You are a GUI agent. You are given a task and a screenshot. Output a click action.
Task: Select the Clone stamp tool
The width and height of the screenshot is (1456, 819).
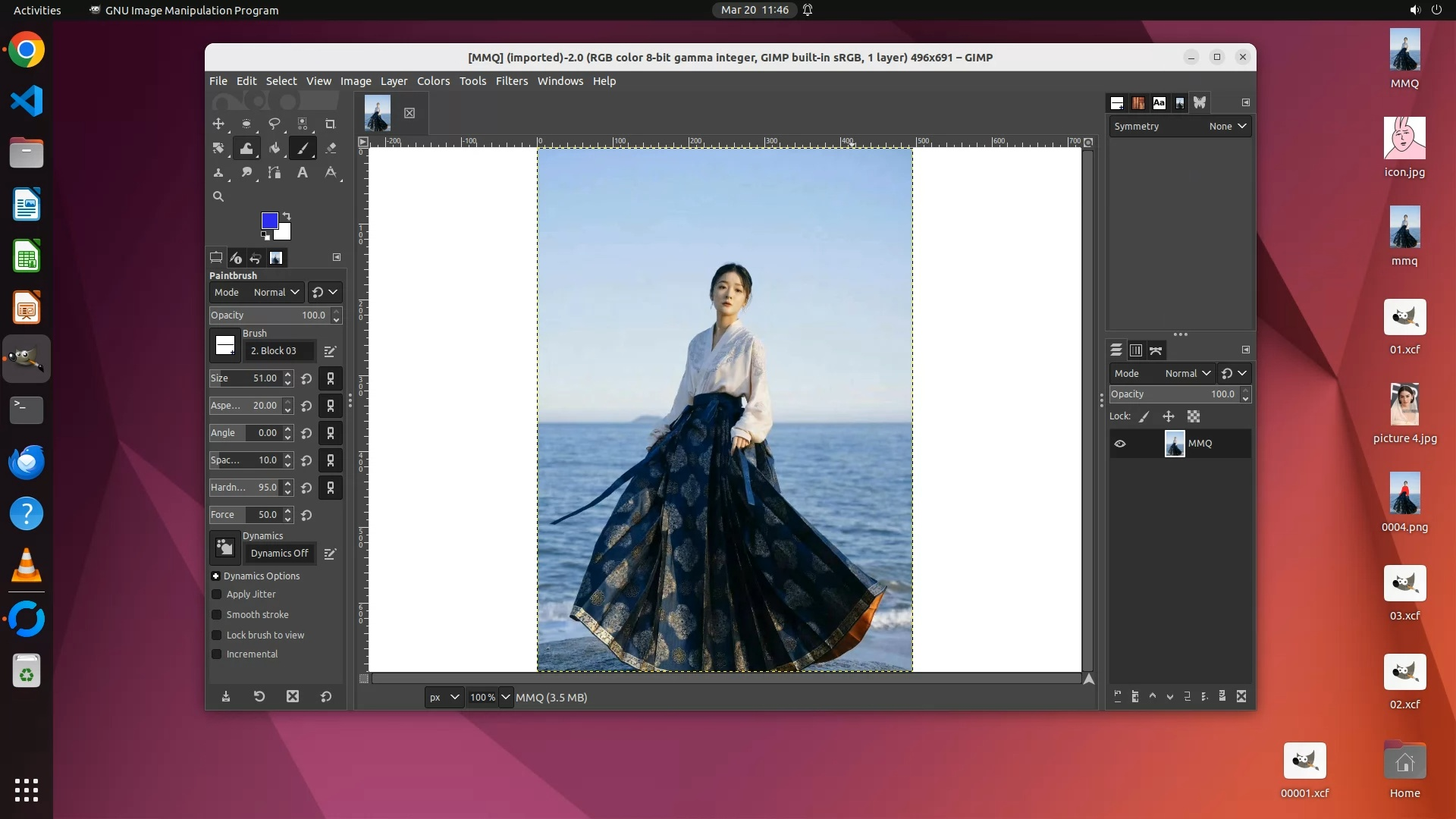[x=218, y=172]
